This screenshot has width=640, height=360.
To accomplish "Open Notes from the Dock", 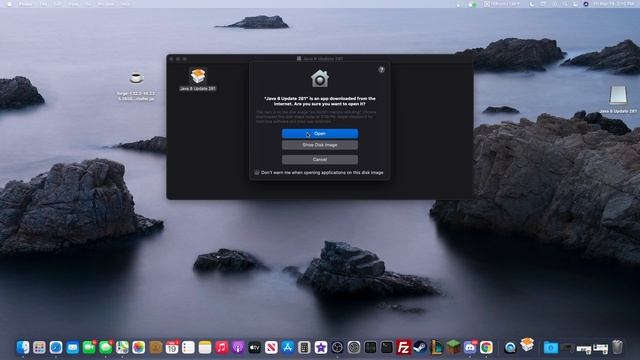I will point(205,347).
